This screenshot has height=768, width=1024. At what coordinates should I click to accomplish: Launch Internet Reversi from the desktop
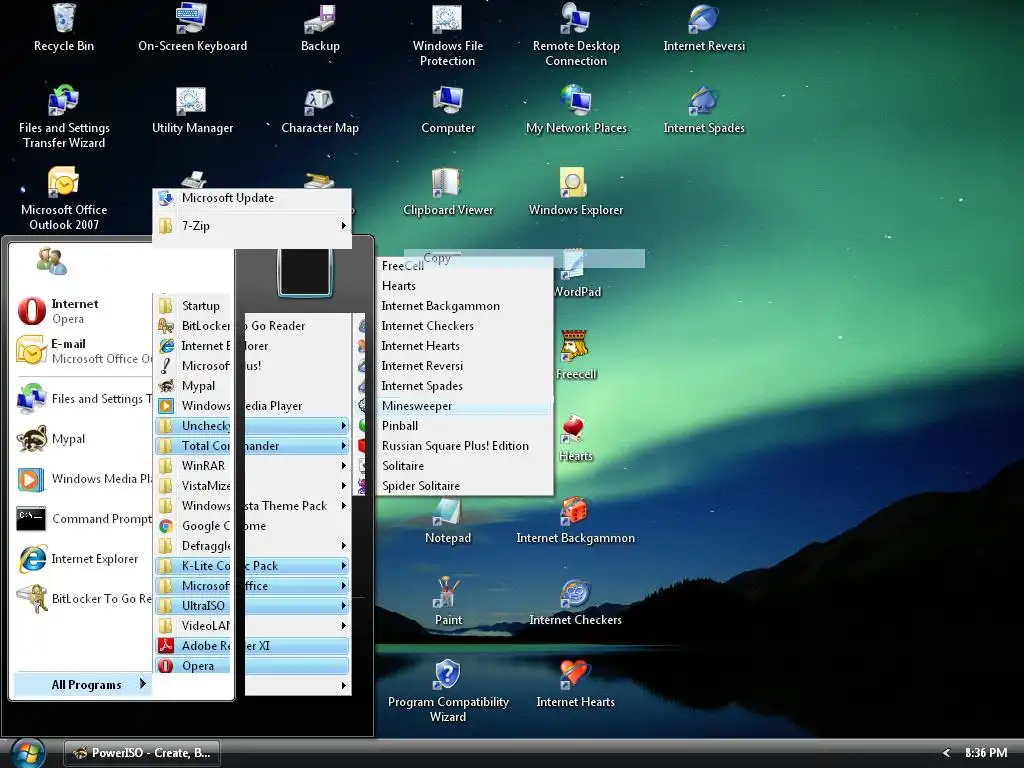703,27
